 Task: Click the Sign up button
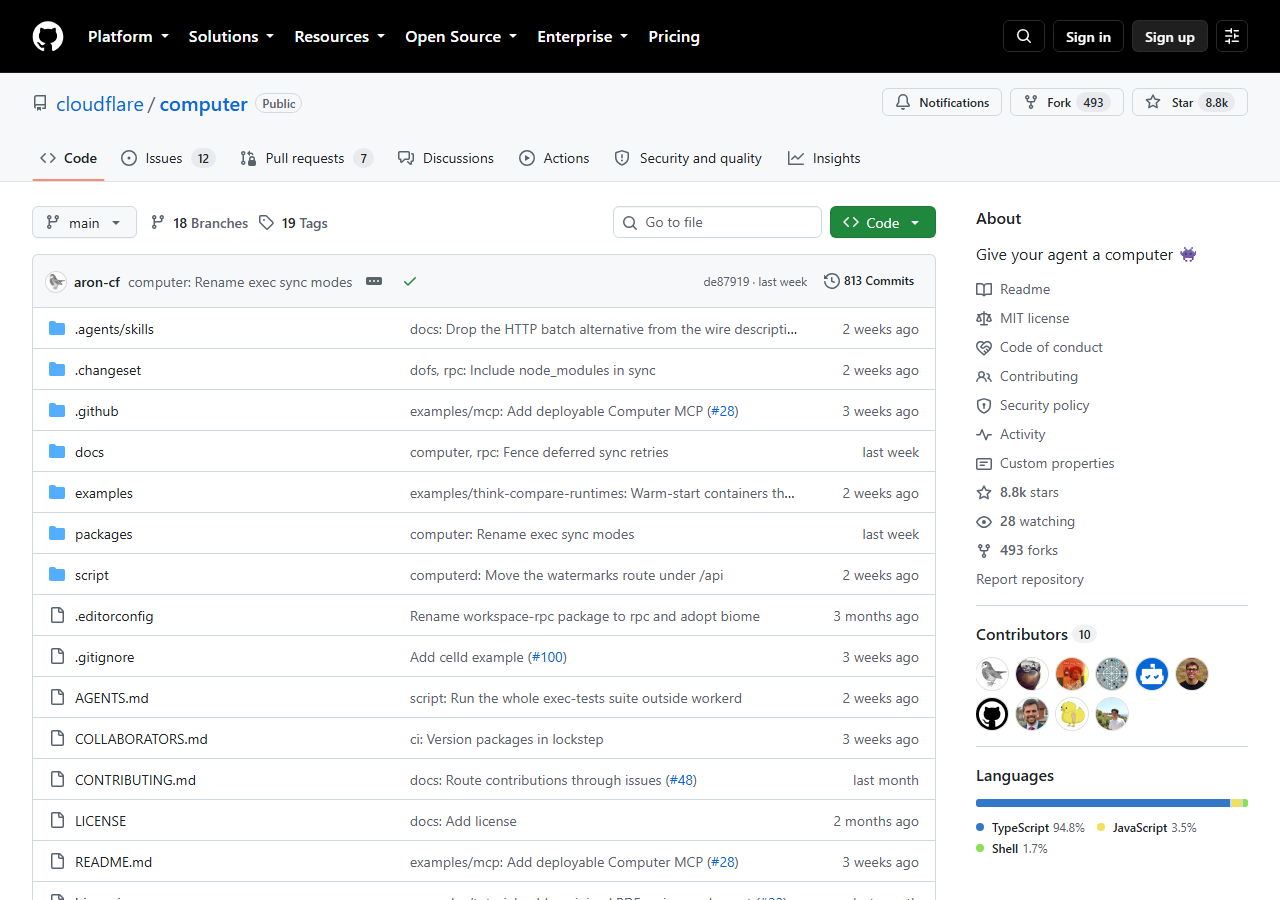tap(1170, 36)
